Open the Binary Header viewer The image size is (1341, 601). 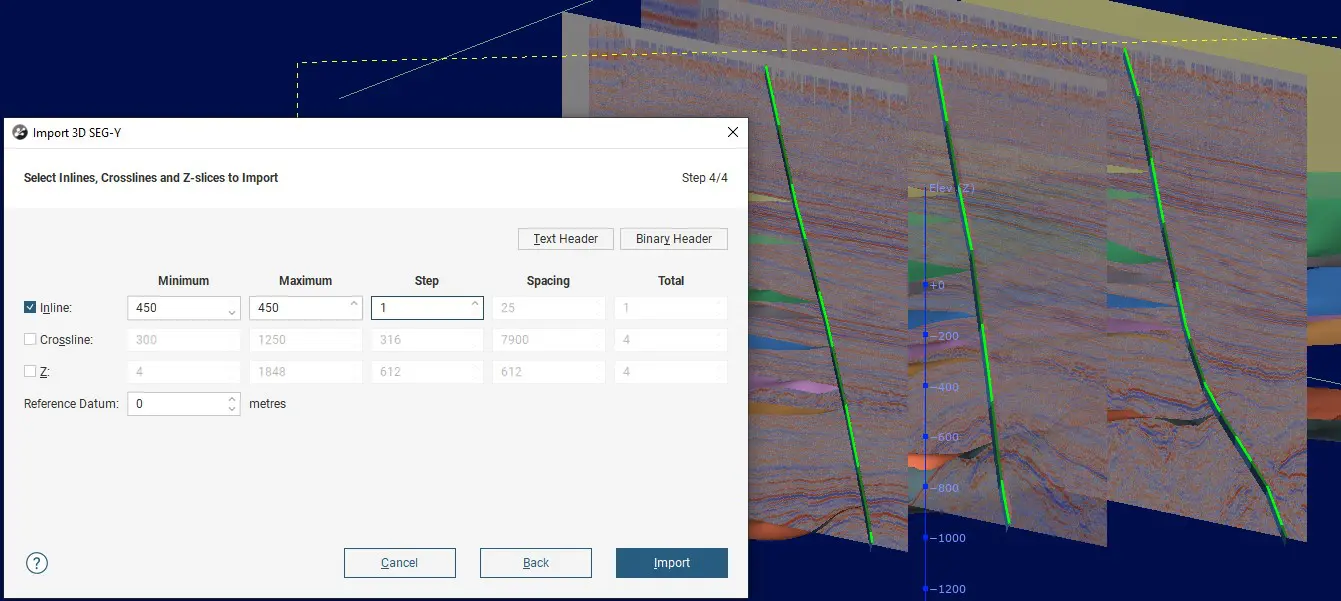[x=674, y=239]
